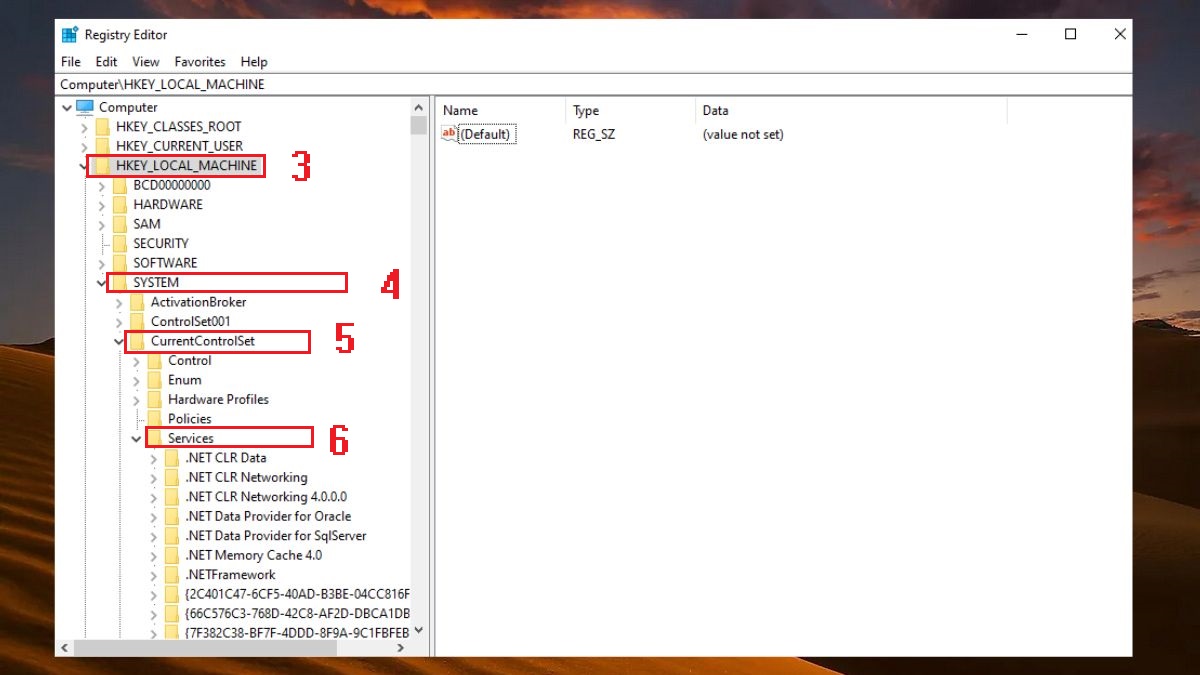Click the BCD00000000 folder icon

coord(119,185)
